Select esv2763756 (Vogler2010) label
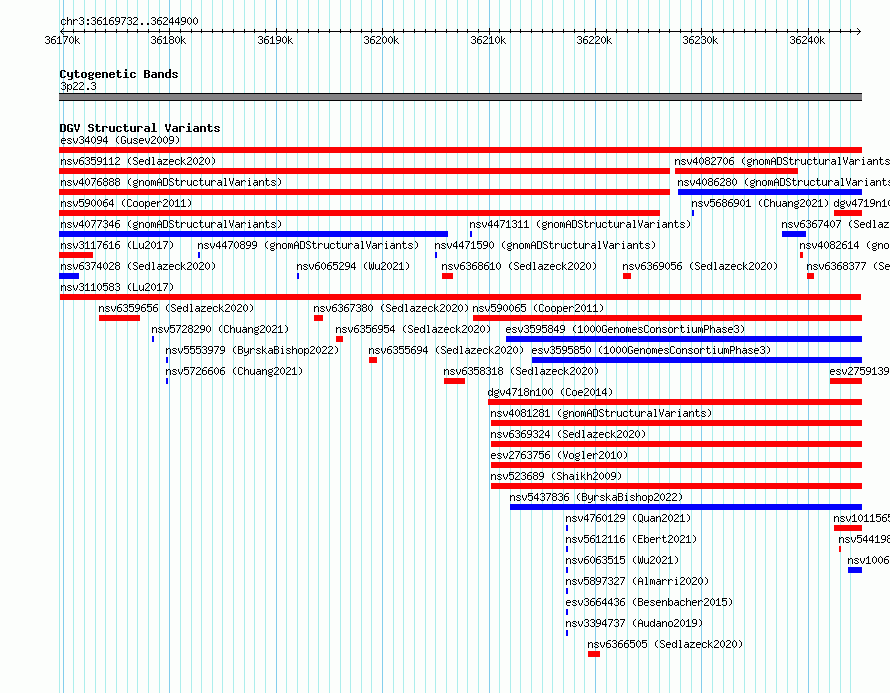Image resolution: width=890 pixels, height=693 pixels. click(x=559, y=455)
